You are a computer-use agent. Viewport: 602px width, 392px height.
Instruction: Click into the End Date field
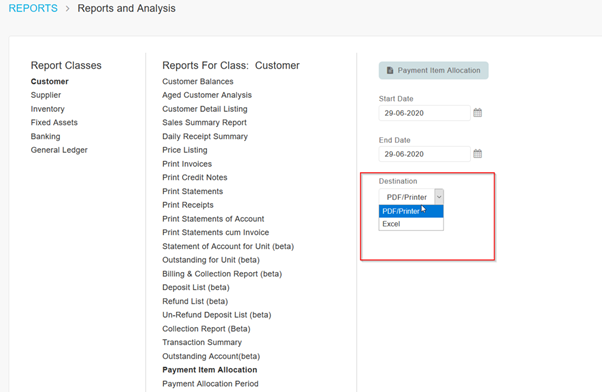(x=424, y=154)
